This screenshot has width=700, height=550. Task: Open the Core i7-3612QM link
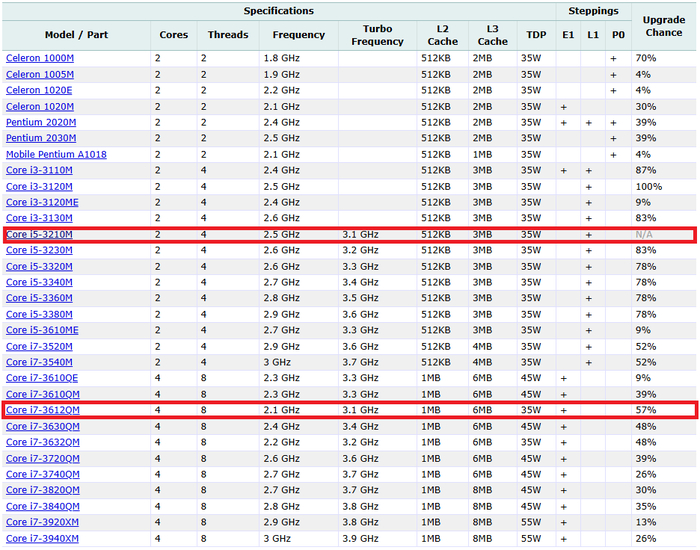(43, 410)
